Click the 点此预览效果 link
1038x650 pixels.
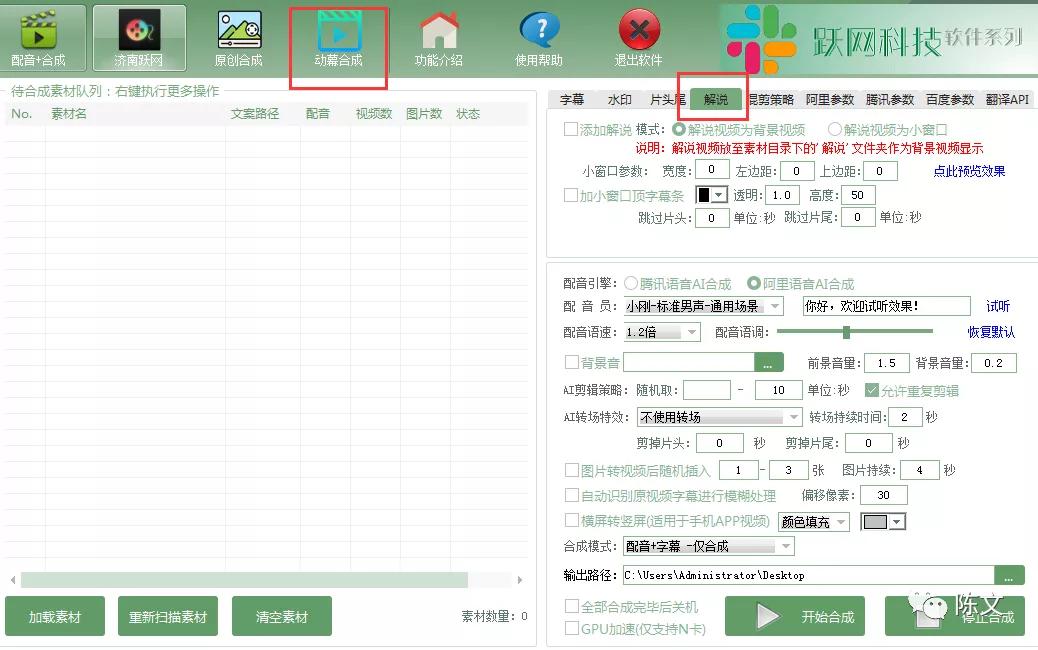pos(969,171)
